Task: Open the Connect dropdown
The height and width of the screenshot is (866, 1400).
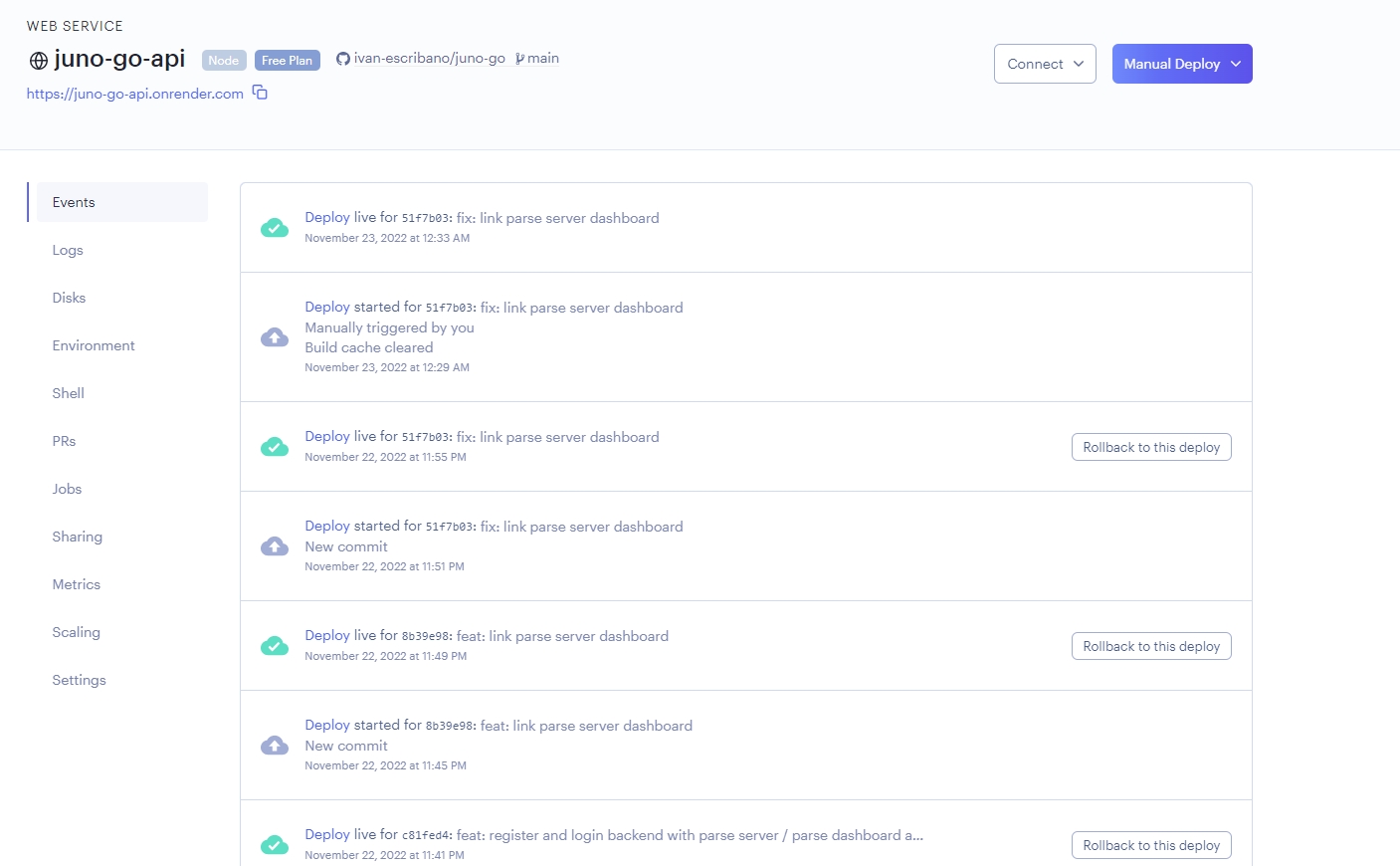Action: 1045,64
